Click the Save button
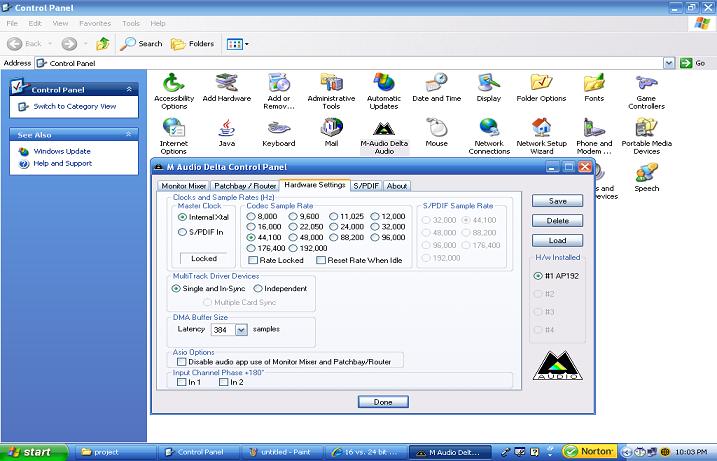This screenshot has width=717, height=461. coord(557,201)
